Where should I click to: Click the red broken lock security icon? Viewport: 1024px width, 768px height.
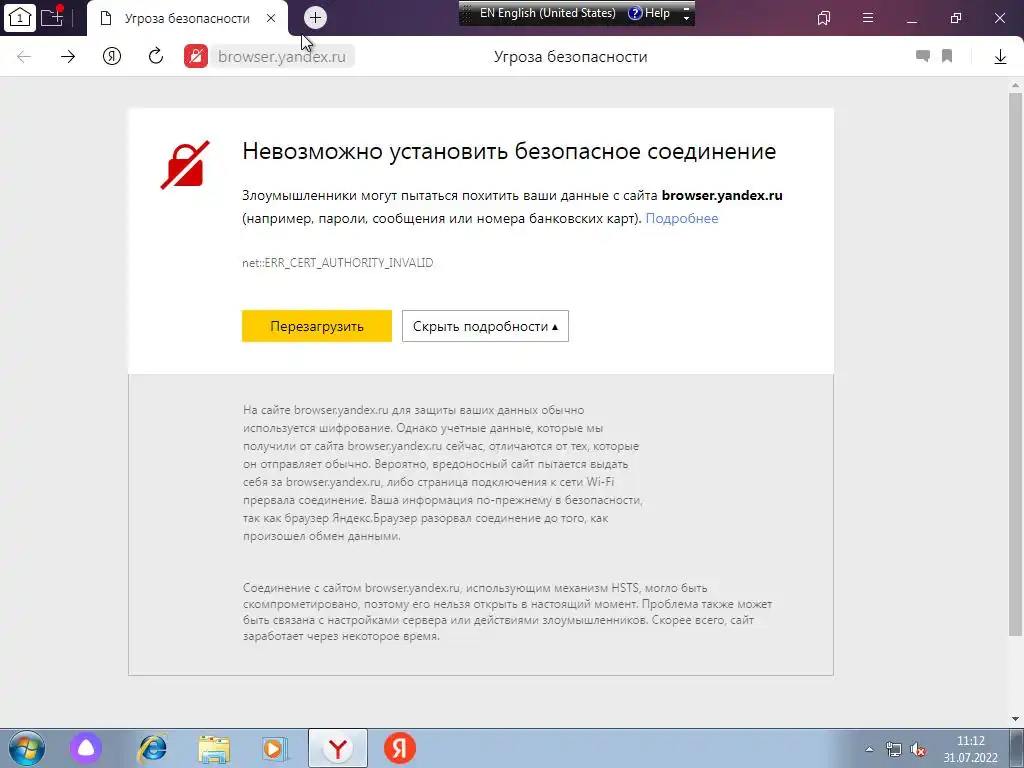(196, 56)
